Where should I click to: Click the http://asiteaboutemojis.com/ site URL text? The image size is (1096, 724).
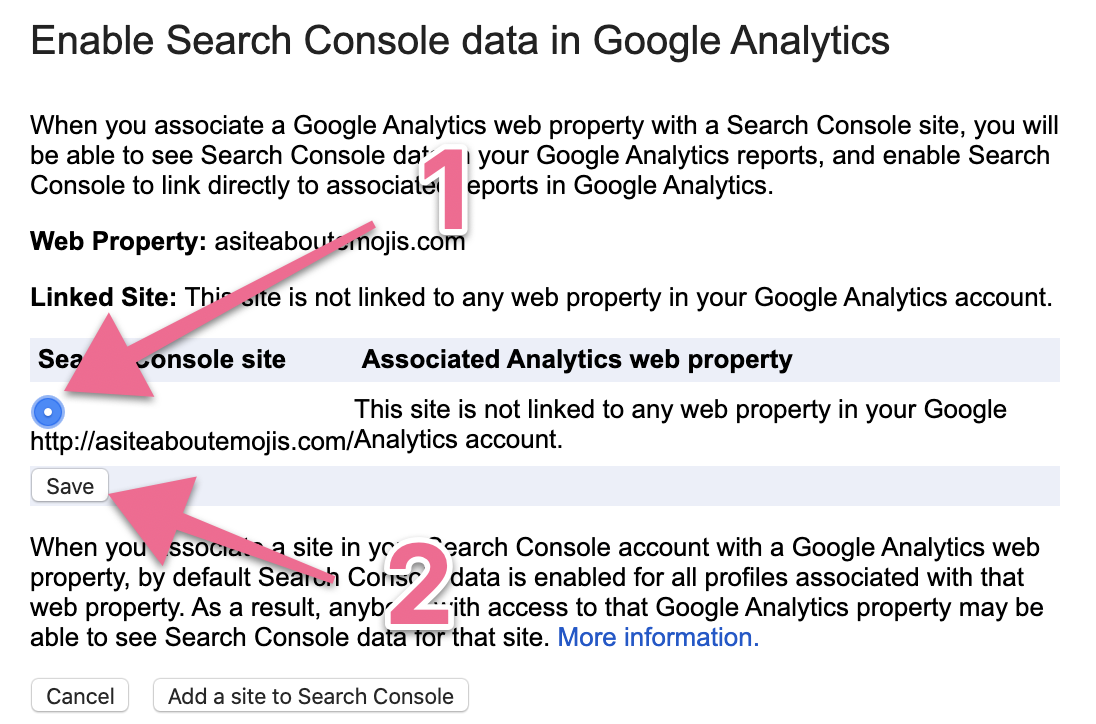point(190,440)
